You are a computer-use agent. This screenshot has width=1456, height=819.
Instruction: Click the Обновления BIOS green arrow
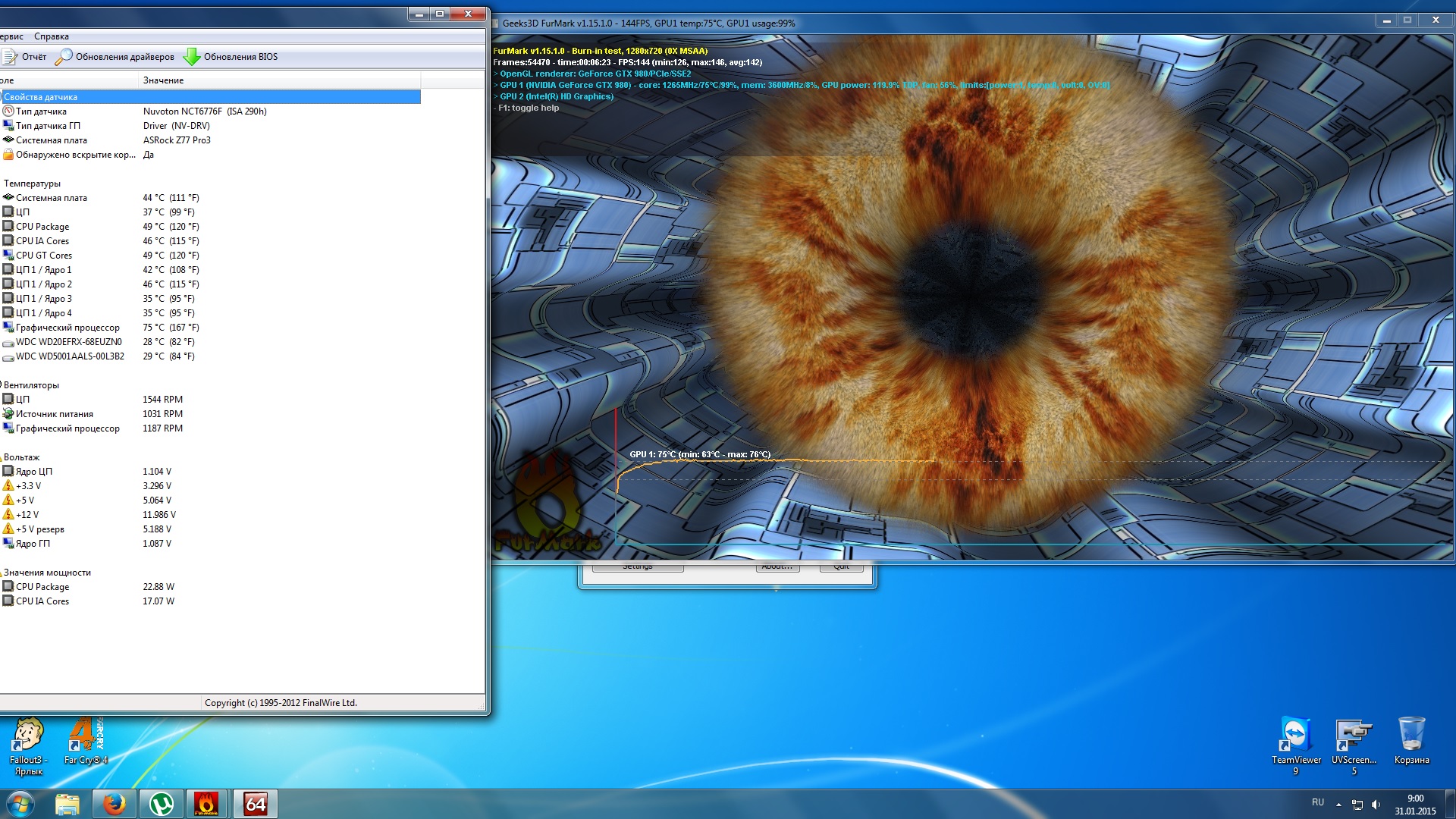pos(193,57)
